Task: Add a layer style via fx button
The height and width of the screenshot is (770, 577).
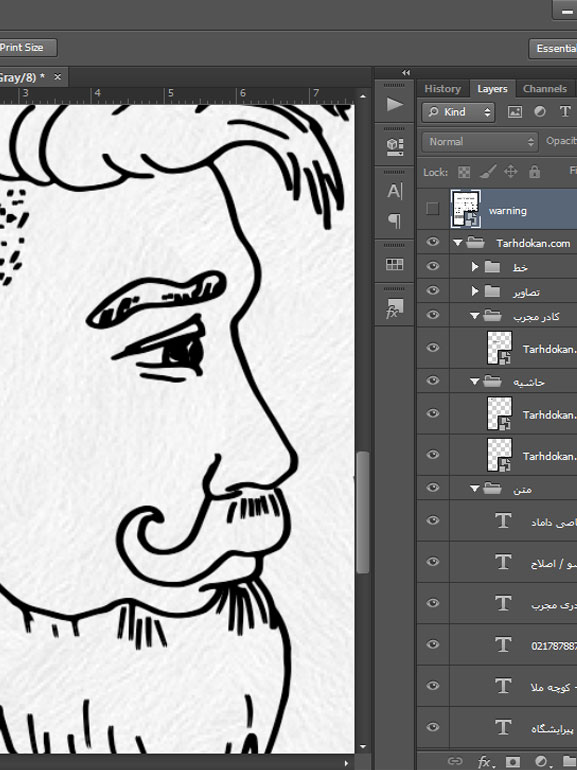Action: (x=484, y=761)
